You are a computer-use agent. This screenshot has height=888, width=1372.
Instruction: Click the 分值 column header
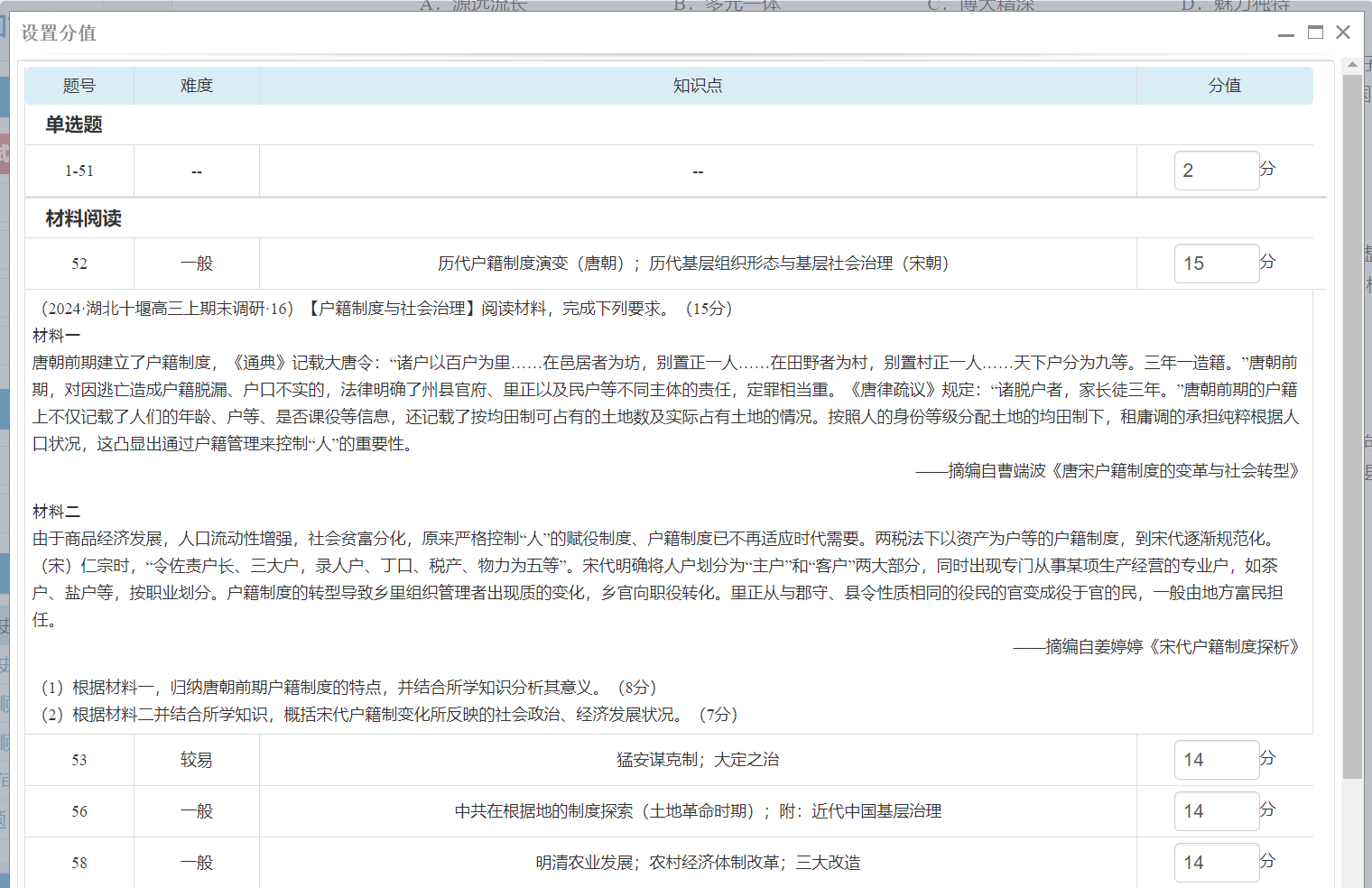click(x=1224, y=86)
